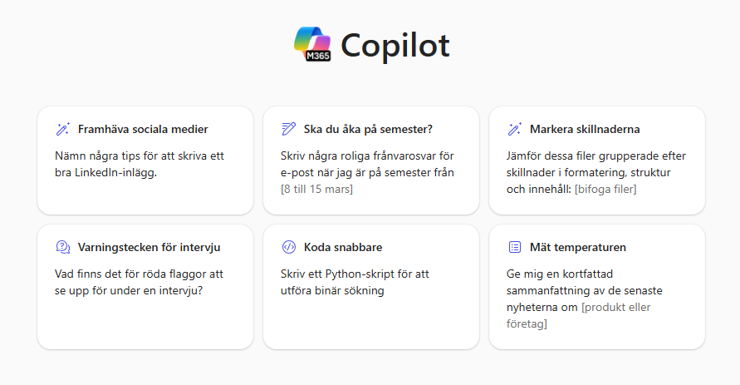Viewport: 740px width, 385px height.
Task: Click magic wand icon beside Framhäva sociala medier
Action: click(x=63, y=129)
